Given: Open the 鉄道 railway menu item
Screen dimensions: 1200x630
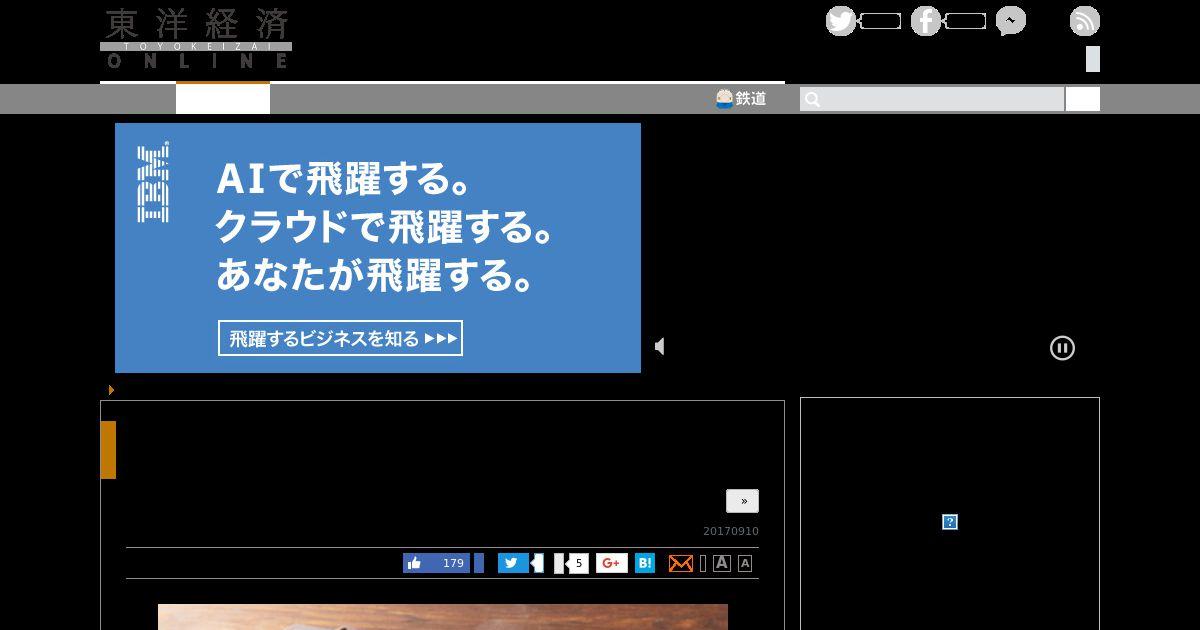Looking at the screenshot, I should 741,98.
